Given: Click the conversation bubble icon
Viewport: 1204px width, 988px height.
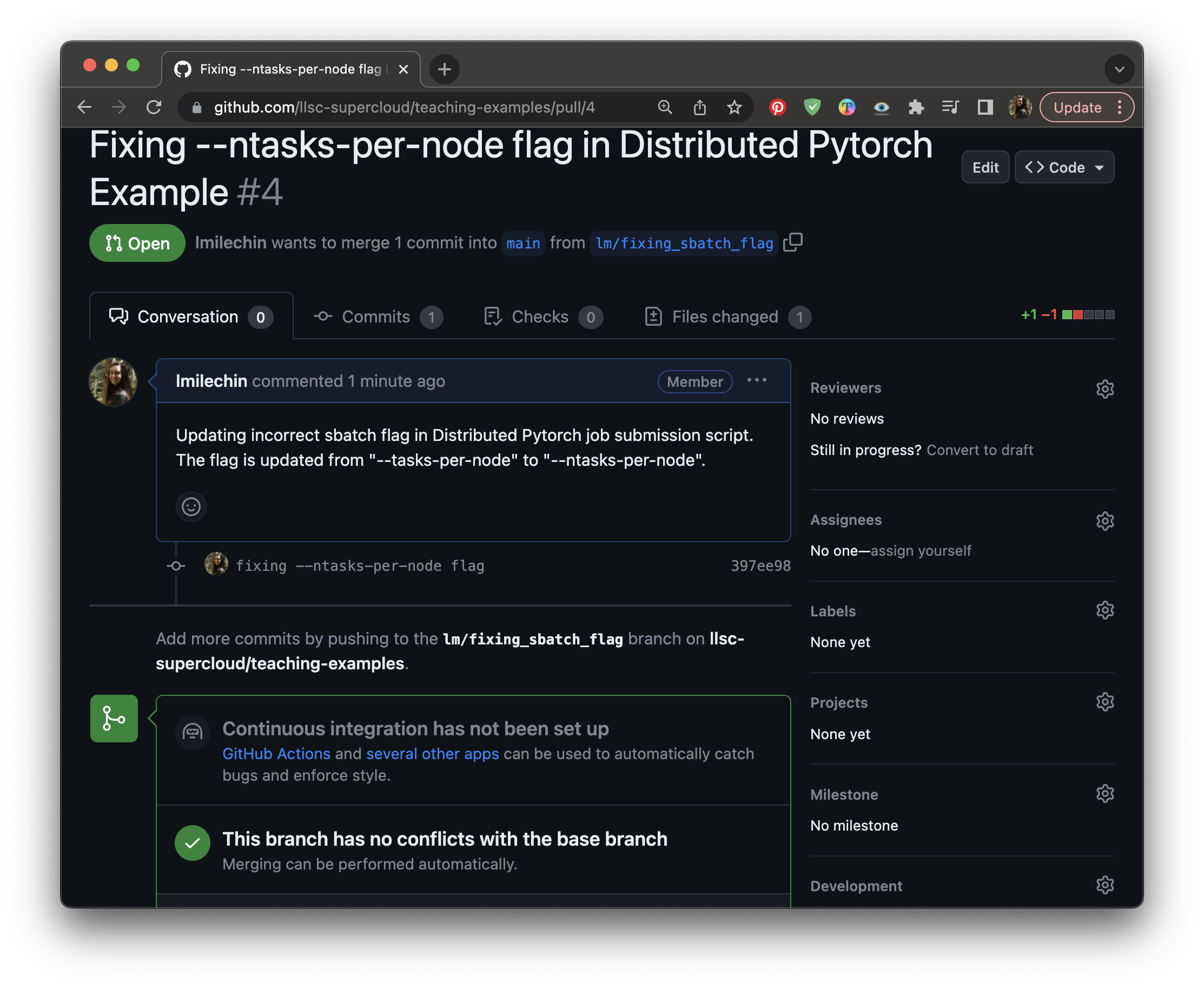Looking at the screenshot, I should [x=116, y=316].
